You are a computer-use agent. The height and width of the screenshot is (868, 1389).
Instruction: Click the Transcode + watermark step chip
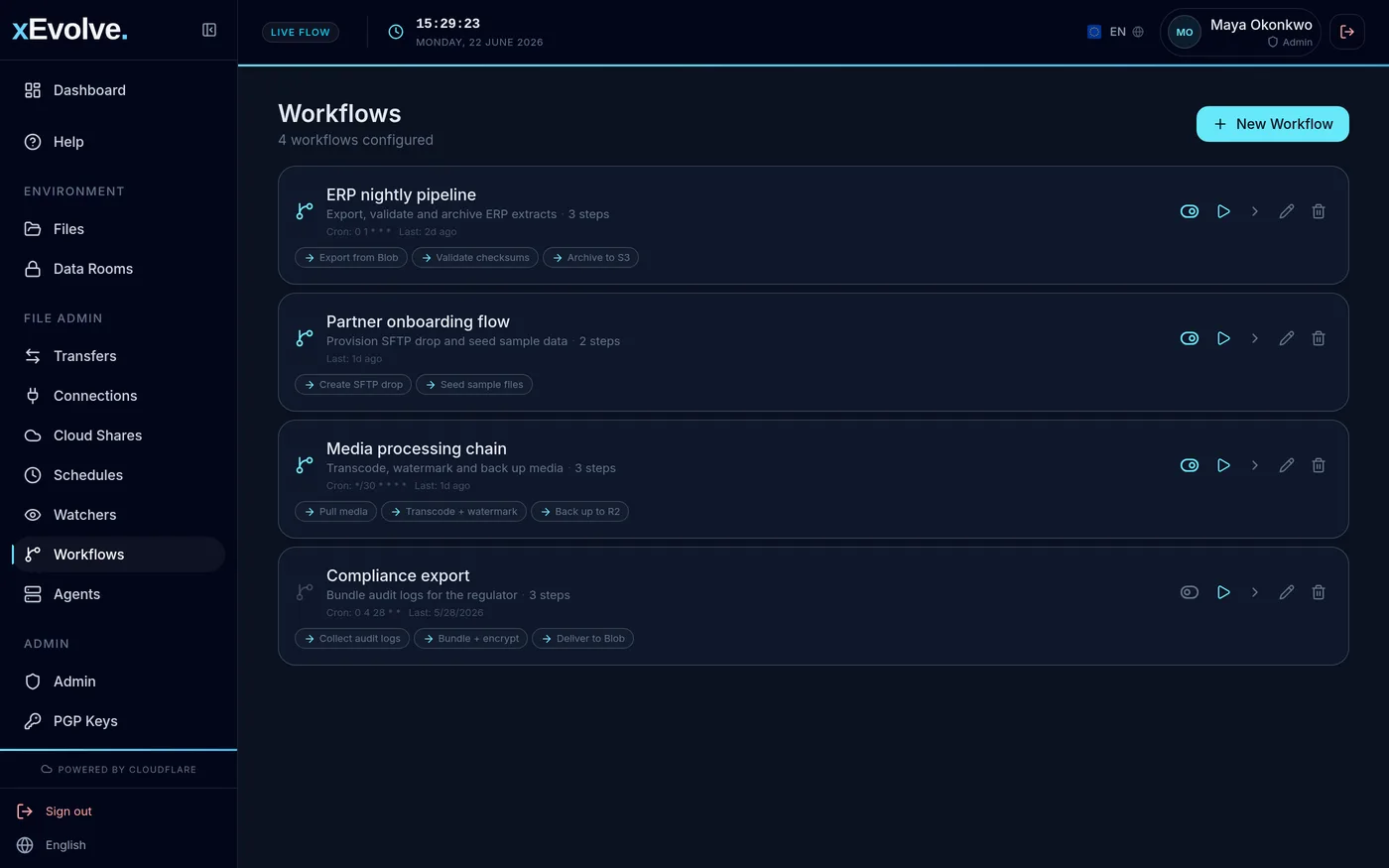coord(453,512)
